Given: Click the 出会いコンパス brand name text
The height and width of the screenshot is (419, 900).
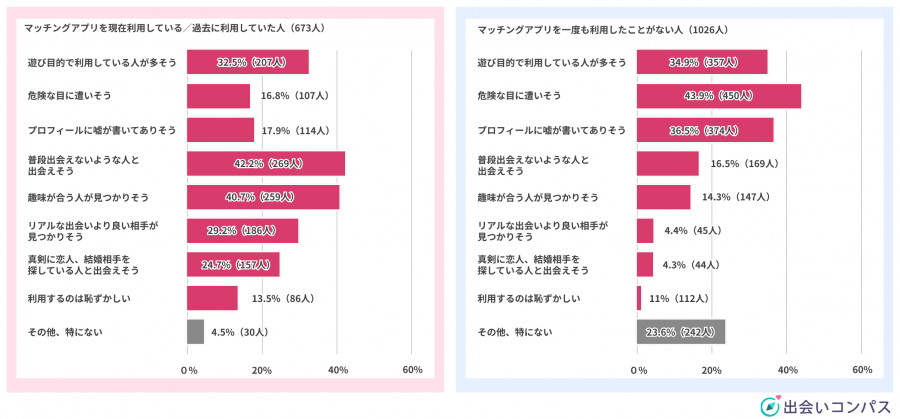Looking at the screenshot, I should click(829, 407).
